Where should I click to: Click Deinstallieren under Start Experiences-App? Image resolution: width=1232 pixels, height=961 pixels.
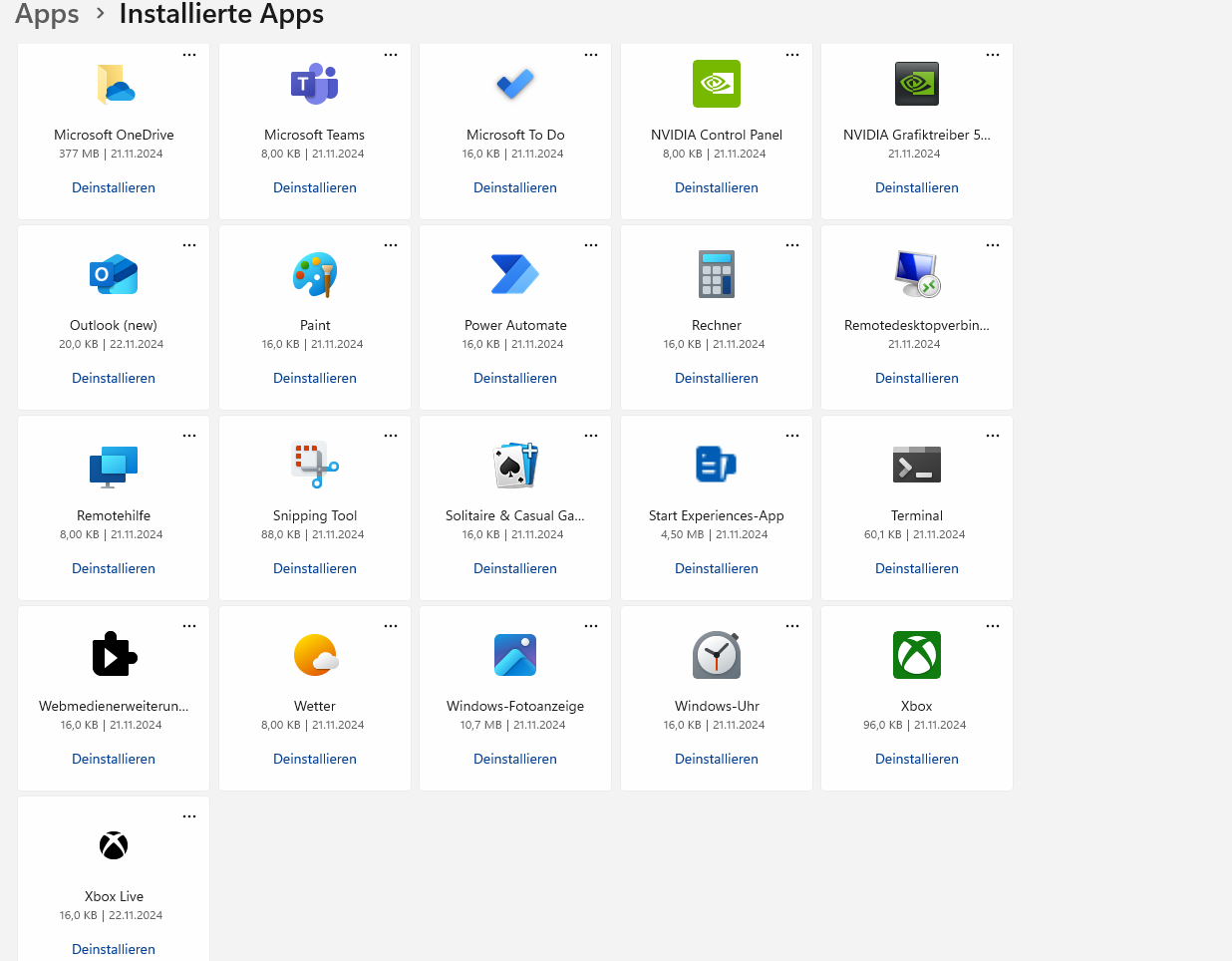[x=717, y=568]
